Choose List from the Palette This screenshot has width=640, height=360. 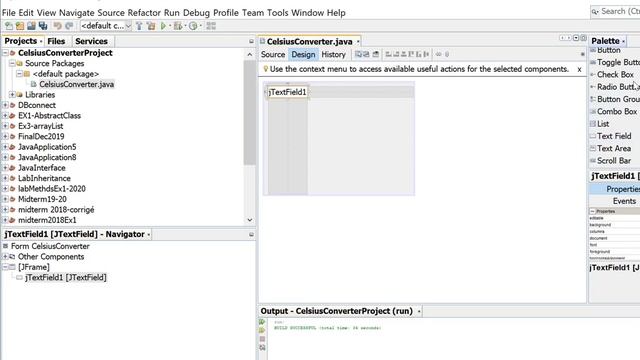coord(603,124)
